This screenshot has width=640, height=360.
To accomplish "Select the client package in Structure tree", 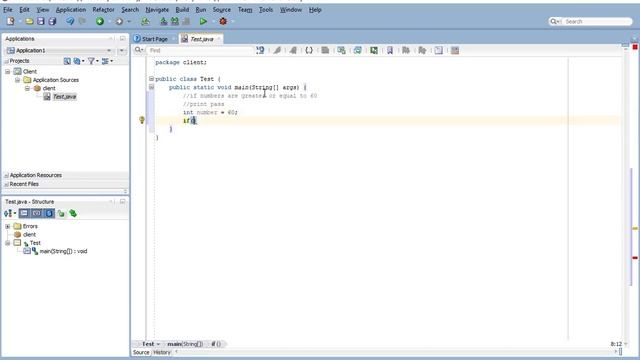I will tap(29, 235).
